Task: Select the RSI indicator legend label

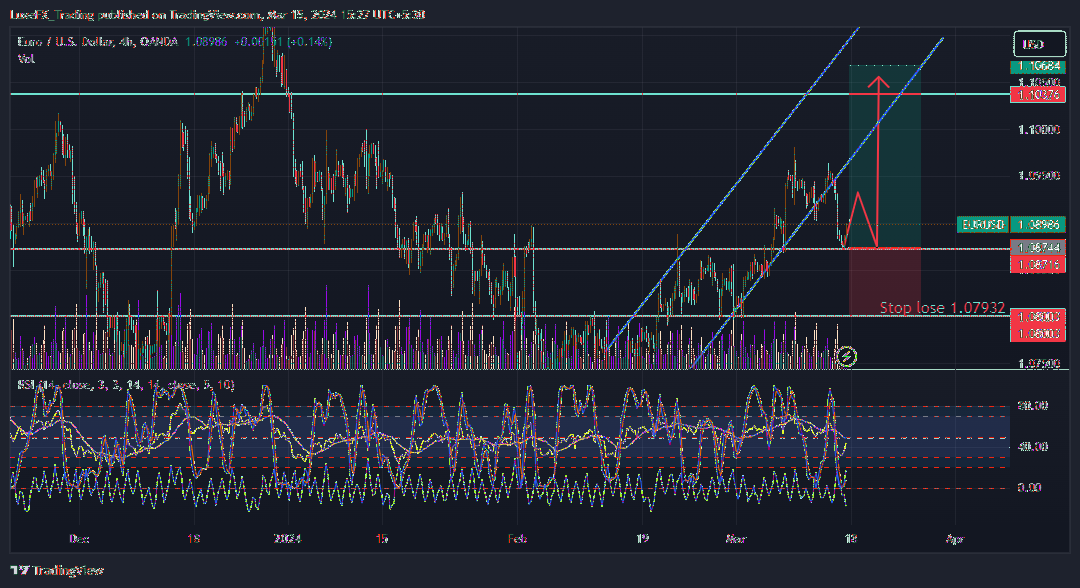Action: pyautogui.click(x=125, y=385)
